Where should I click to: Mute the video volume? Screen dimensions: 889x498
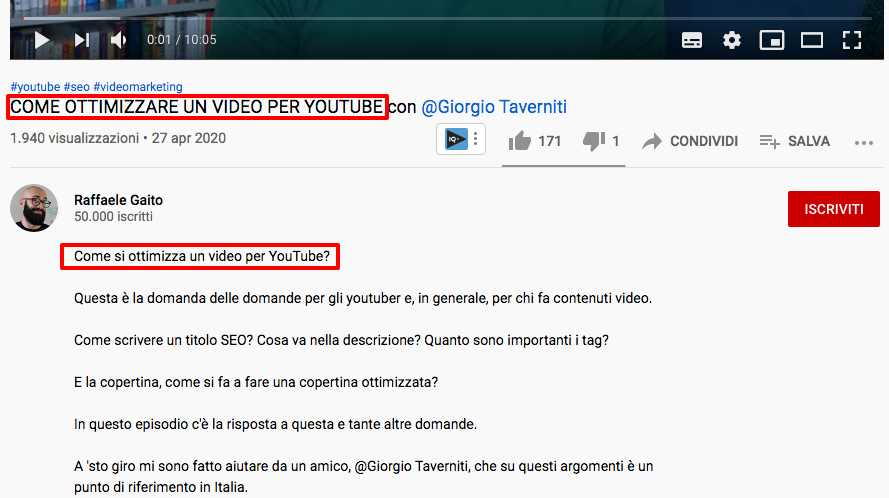(x=118, y=40)
